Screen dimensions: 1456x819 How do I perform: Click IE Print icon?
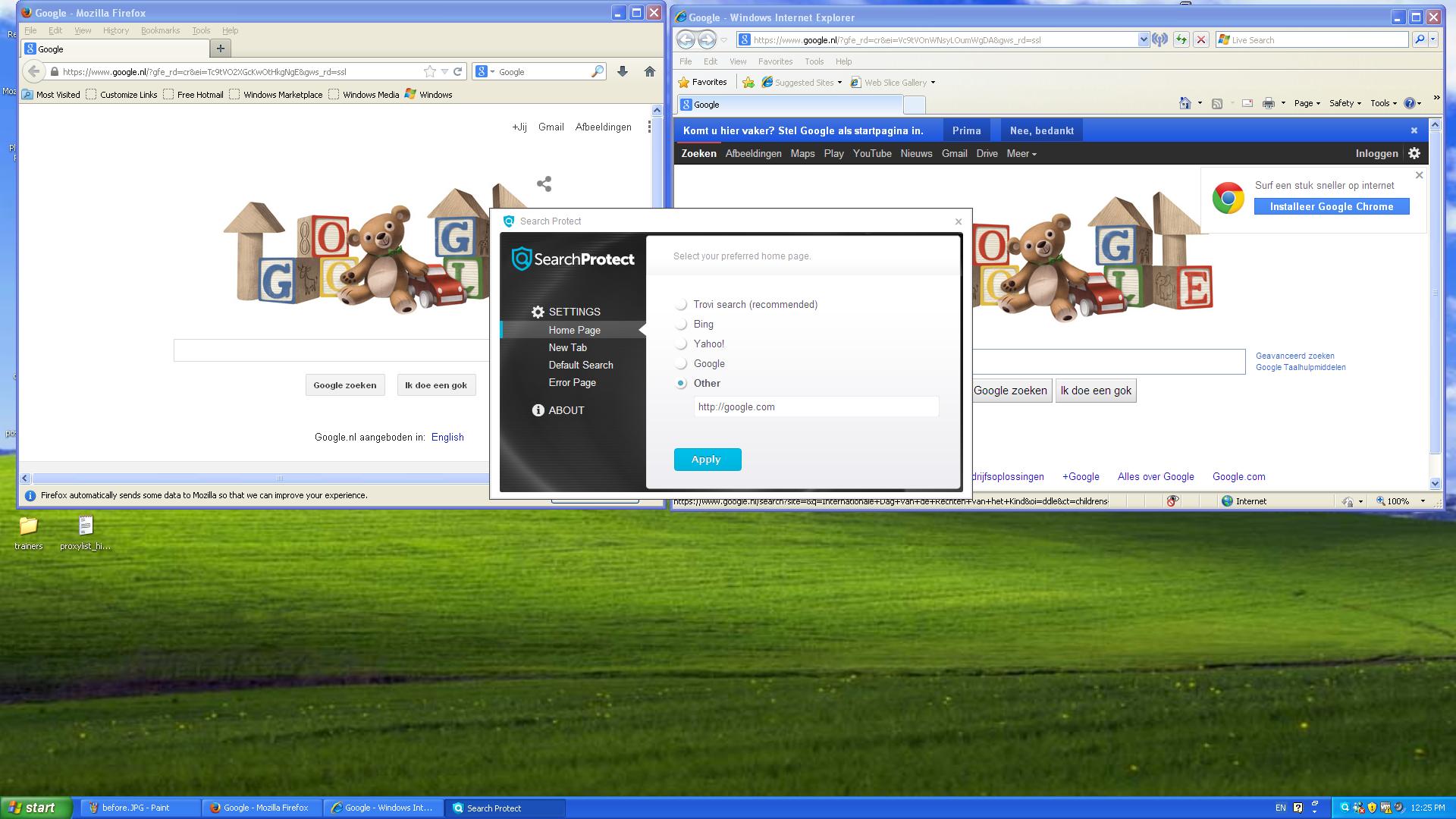coord(1268,103)
